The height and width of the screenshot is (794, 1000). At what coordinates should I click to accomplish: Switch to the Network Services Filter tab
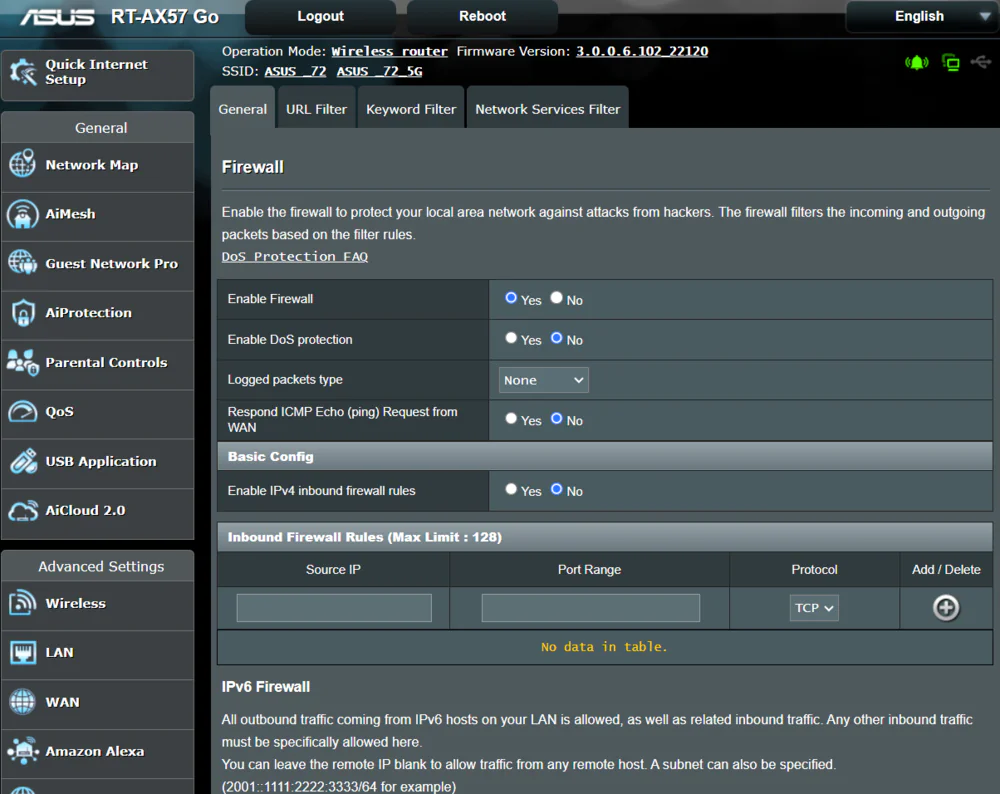click(547, 109)
